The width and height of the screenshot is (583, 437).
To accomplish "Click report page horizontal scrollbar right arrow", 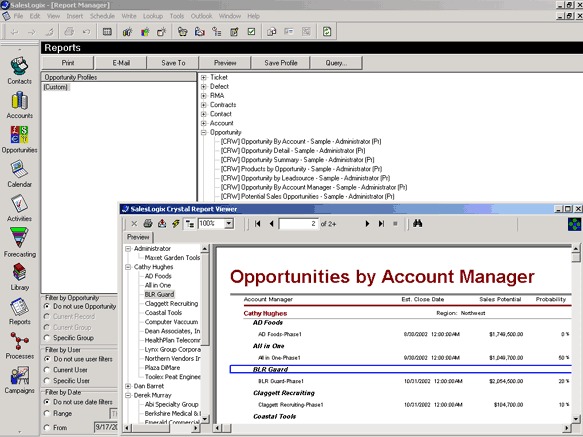I will coord(566,428).
